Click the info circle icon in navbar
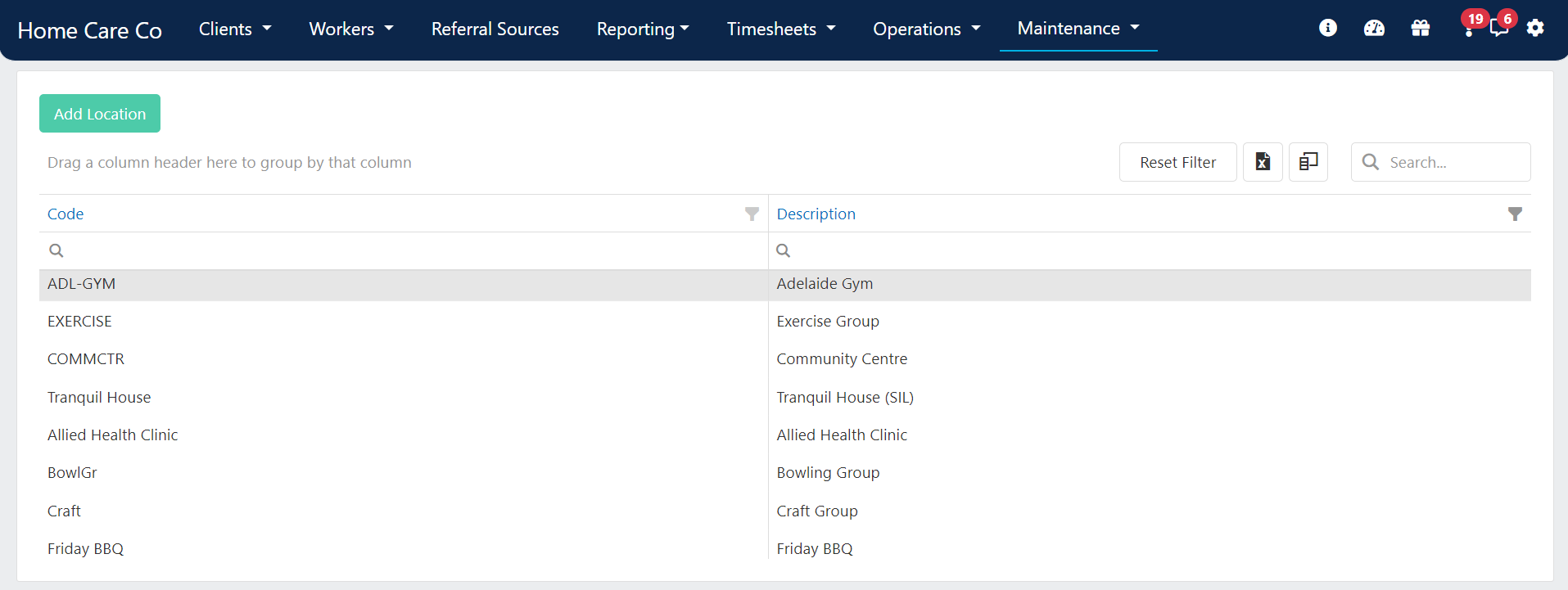This screenshot has width=1568, height=590. 1328,28
